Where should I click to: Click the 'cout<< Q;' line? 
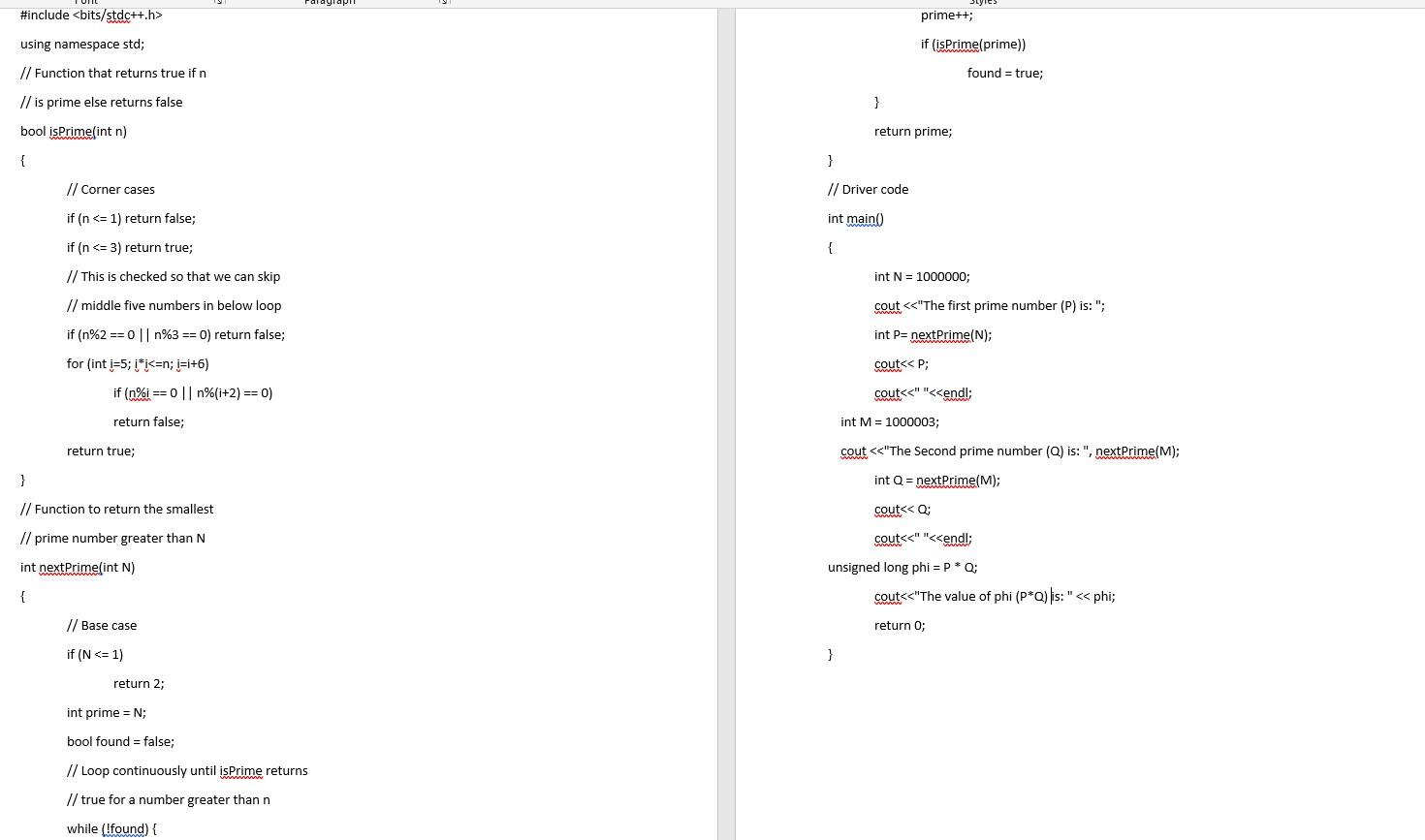(x=902, y=509)
